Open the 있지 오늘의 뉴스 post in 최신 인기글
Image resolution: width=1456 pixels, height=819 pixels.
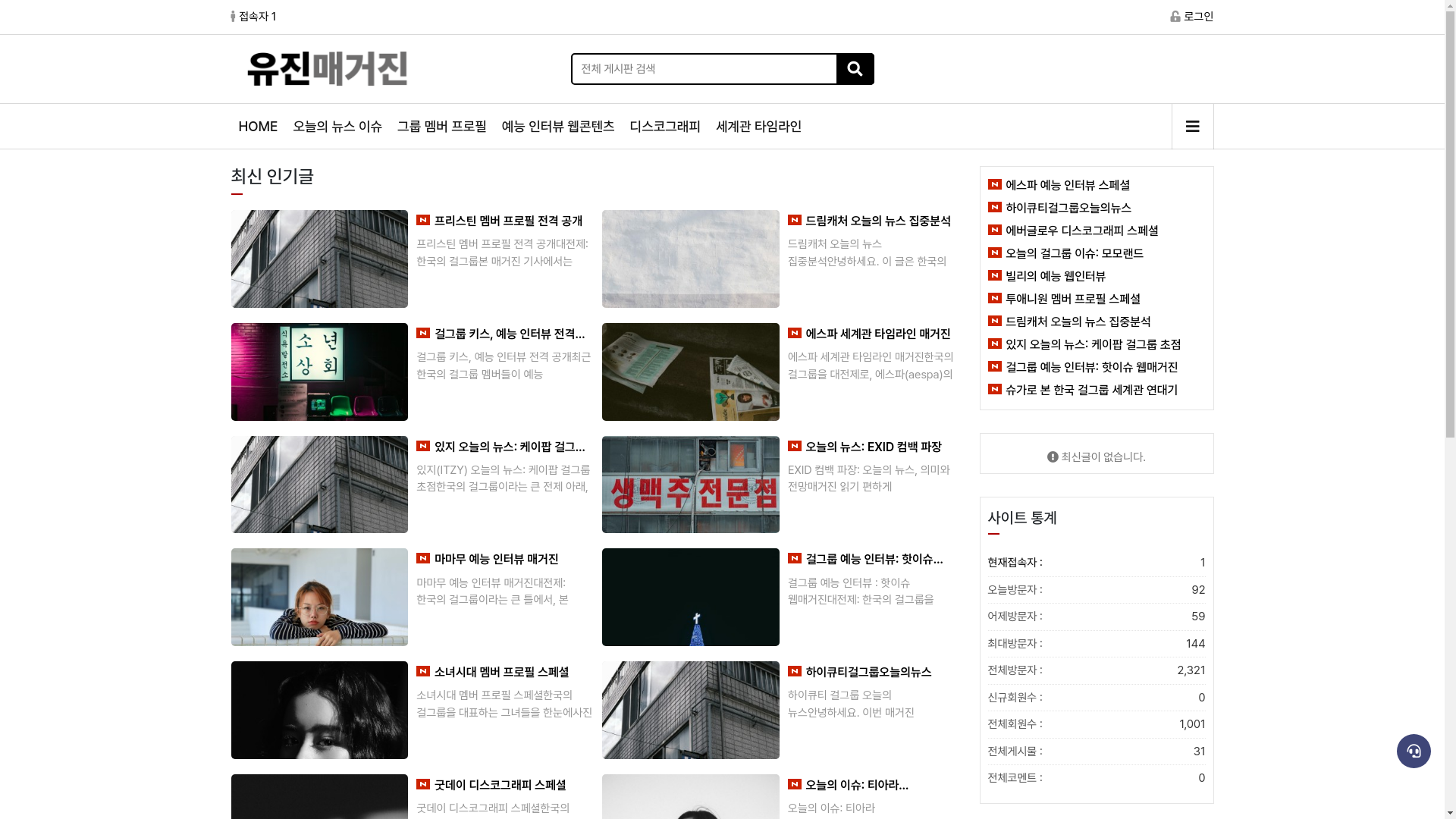[x=510, y=447]
